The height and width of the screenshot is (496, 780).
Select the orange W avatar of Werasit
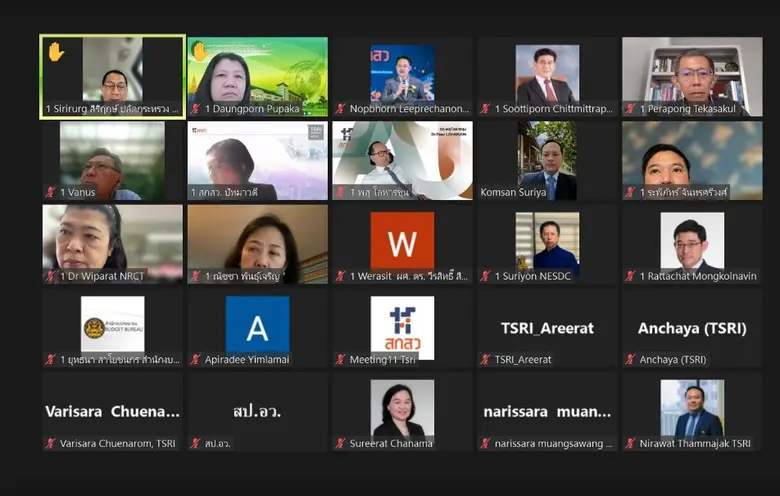(402, 240)
